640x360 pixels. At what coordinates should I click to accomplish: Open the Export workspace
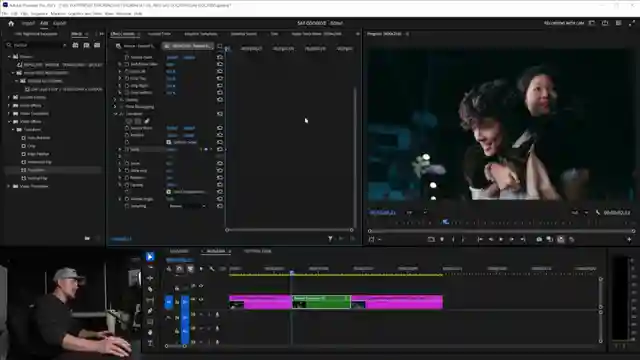pos(60,23)
